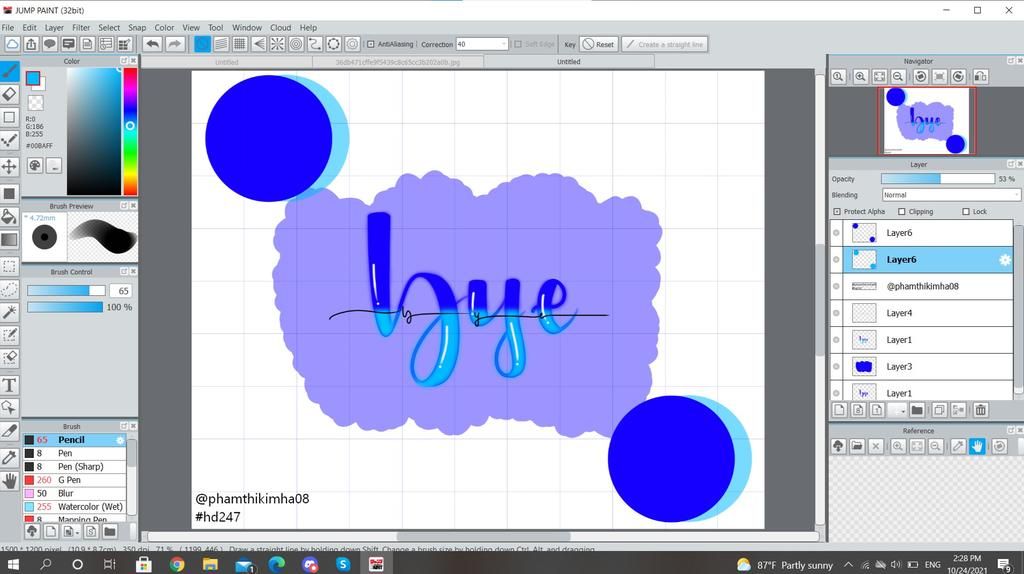This screenshot has width=1024, height=574.
Task: Zoom out using Navigator magnifier minus
Action: (x=898, y=76)
